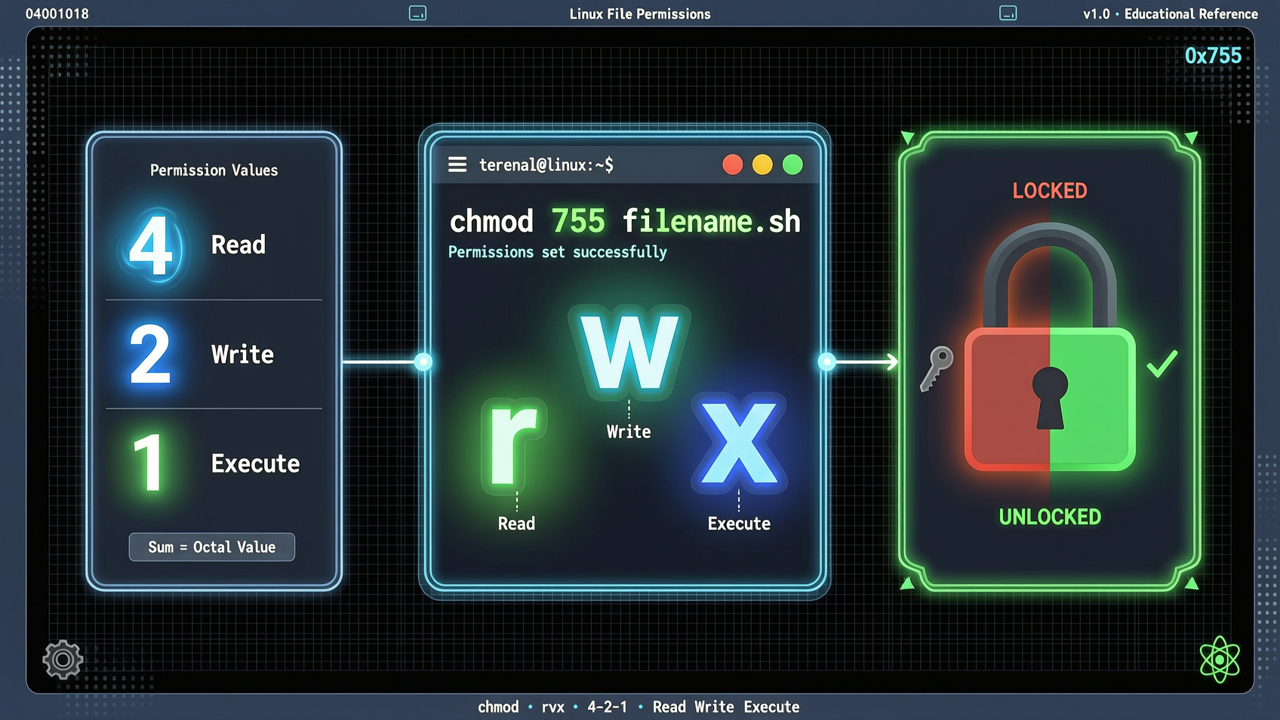The image size is (1280, 720).
Task: Click the right header window icon
Action: click(1009, 14)
